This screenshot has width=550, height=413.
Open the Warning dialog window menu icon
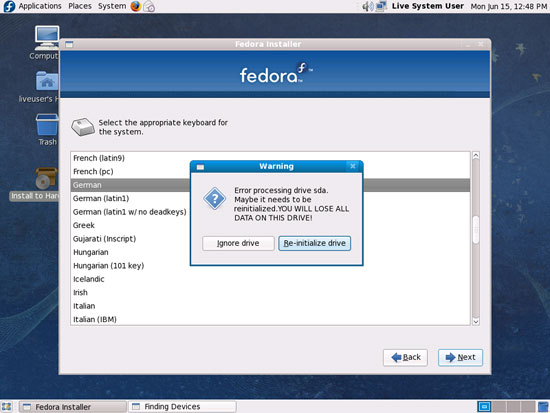pos(200,167)
